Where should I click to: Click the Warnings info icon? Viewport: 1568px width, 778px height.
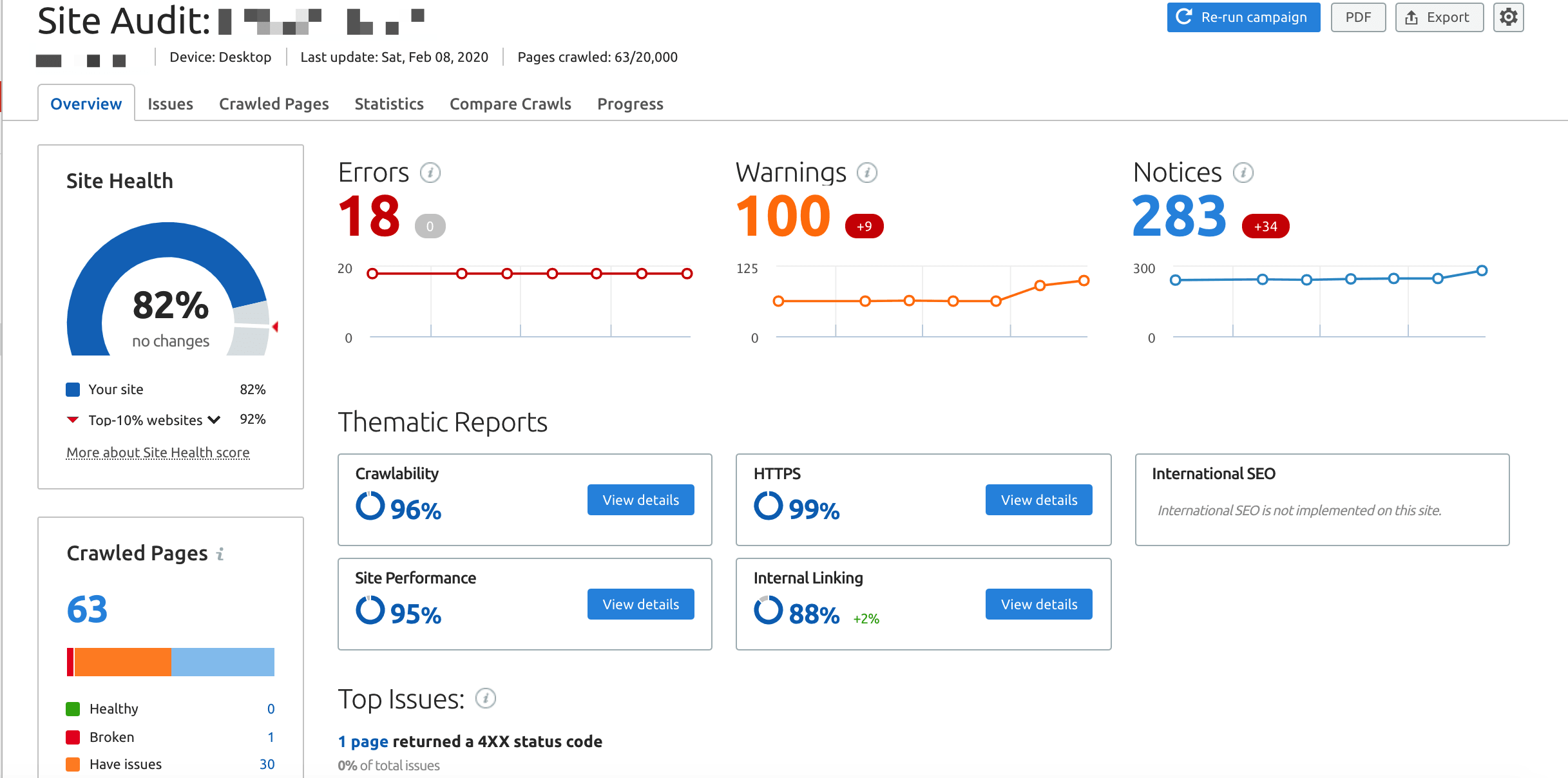click(x=867, y=173)
